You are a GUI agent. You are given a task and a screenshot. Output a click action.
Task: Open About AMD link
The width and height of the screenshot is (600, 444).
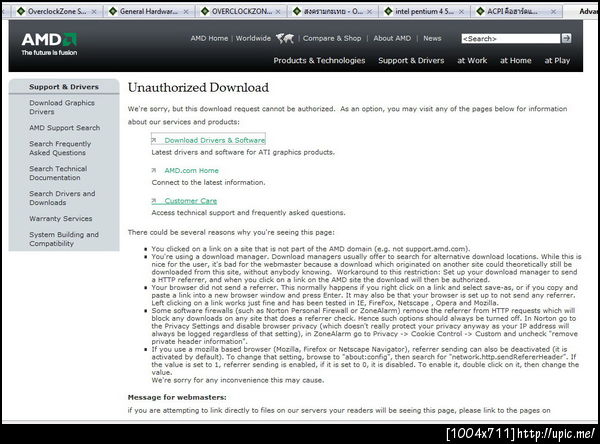(392, 38)
